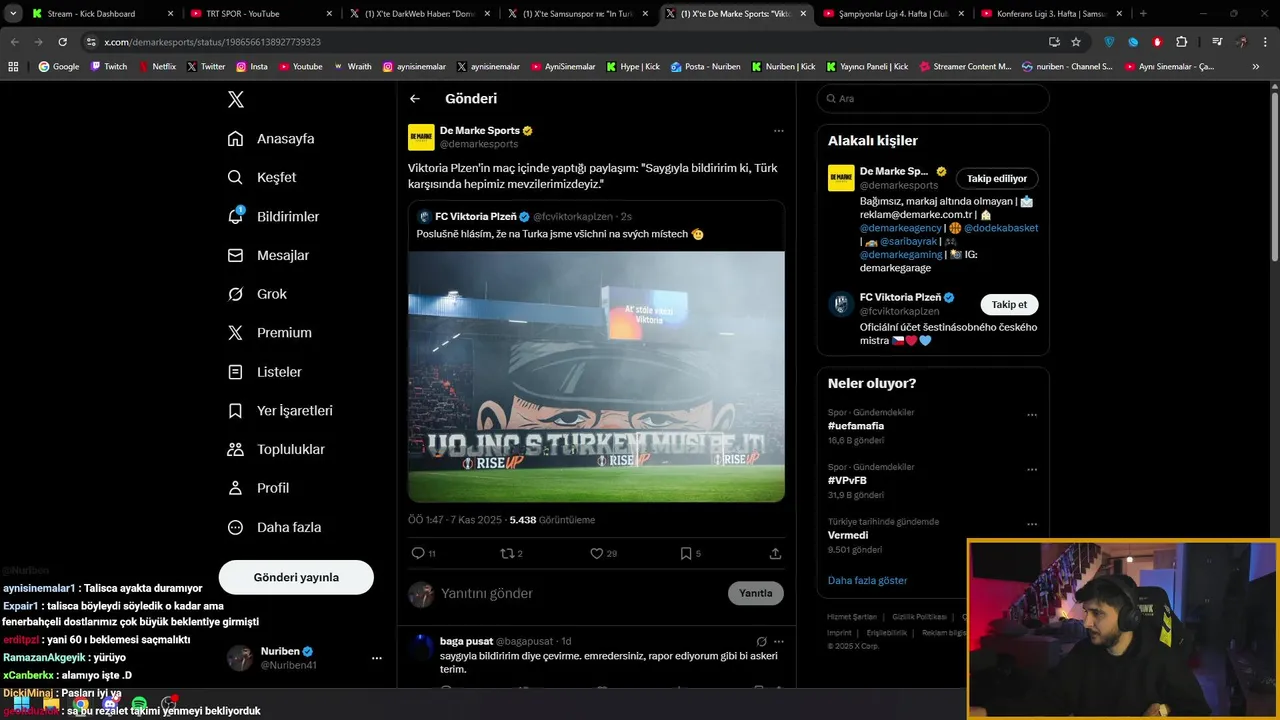
Task: Click the Yer İşaretleri bookmark icon
Action: click(x=235, y=410)
